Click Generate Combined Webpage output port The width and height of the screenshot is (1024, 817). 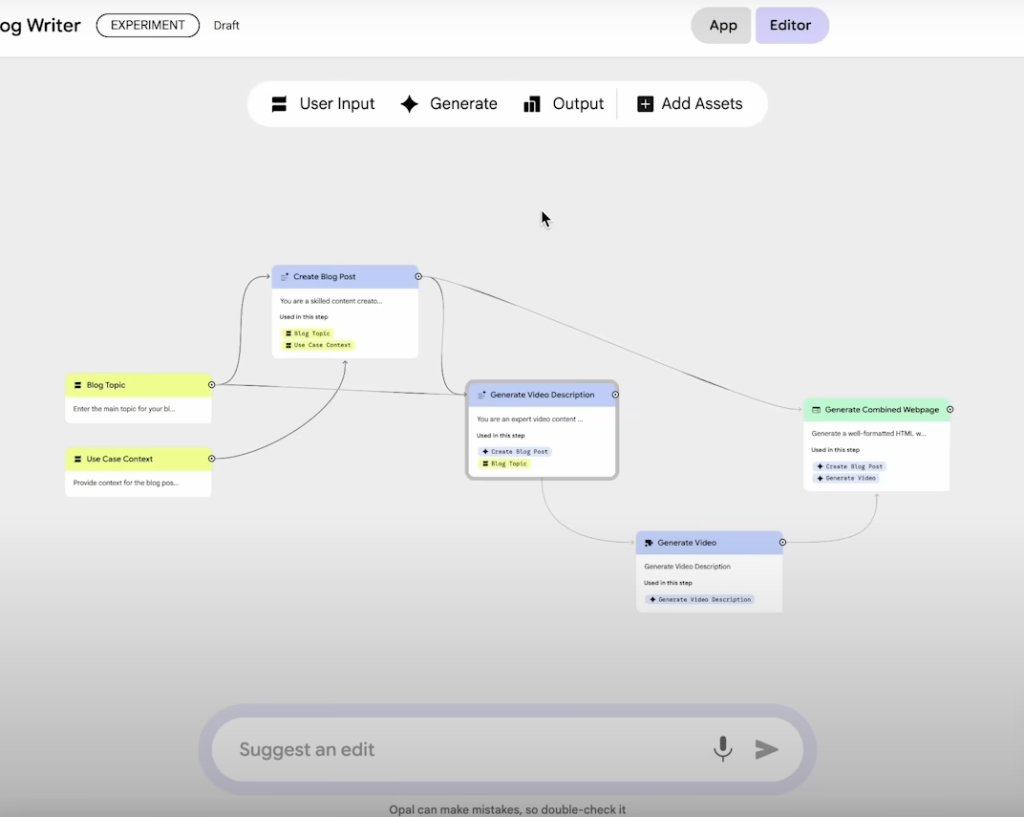point(950,409)
